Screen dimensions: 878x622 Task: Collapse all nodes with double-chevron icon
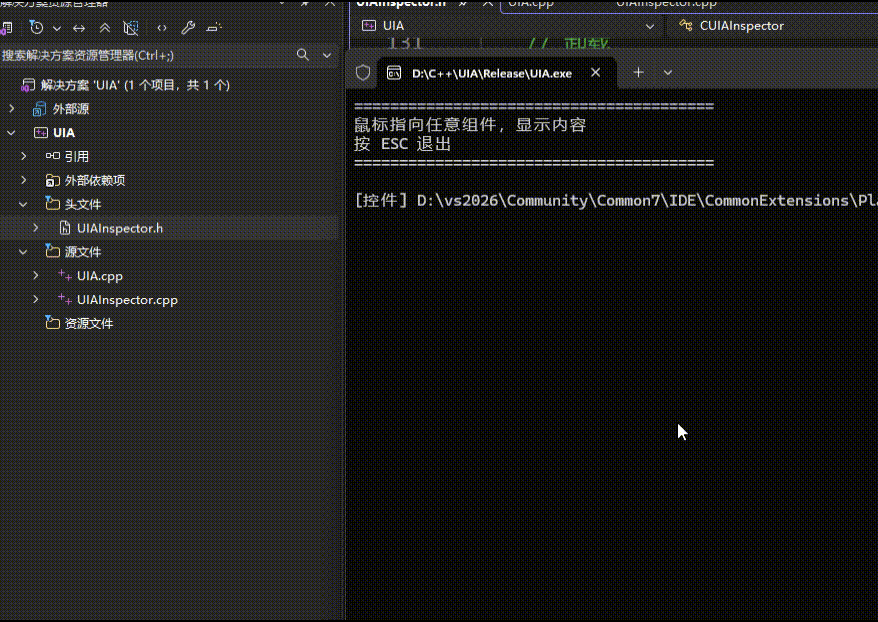105,28
